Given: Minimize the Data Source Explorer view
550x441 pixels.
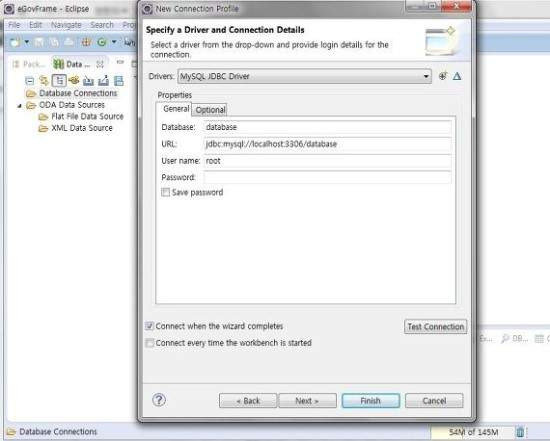Looking at the screenshot, I should pos(120,62).
